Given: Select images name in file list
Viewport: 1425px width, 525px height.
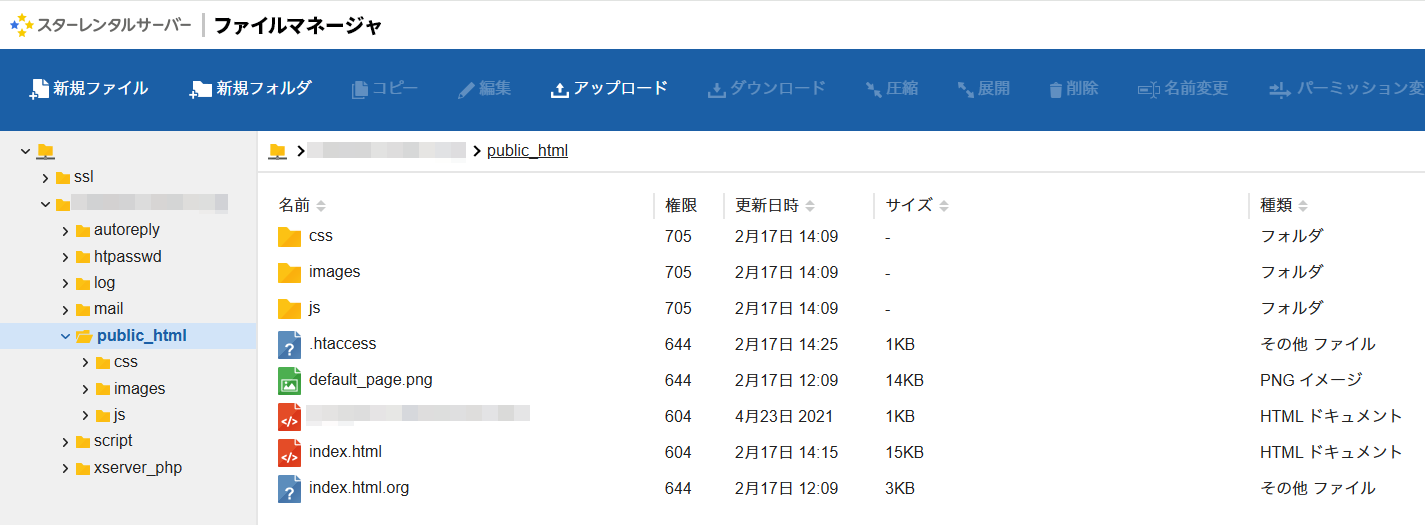Looking at the screenshot, I should click(335, 272).
